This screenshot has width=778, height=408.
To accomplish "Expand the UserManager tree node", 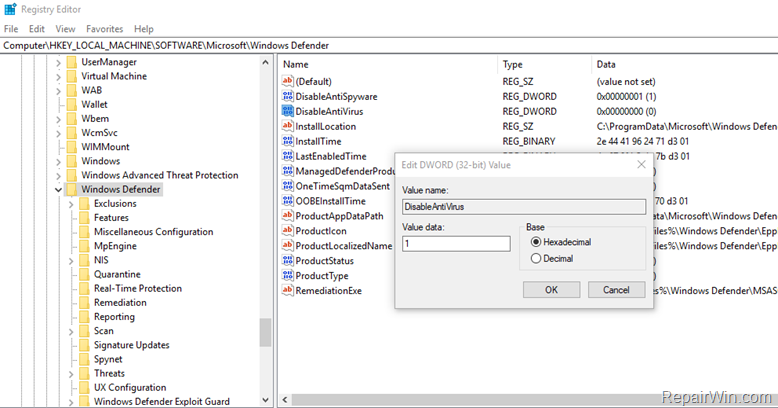I will click(x=58, y=63).
